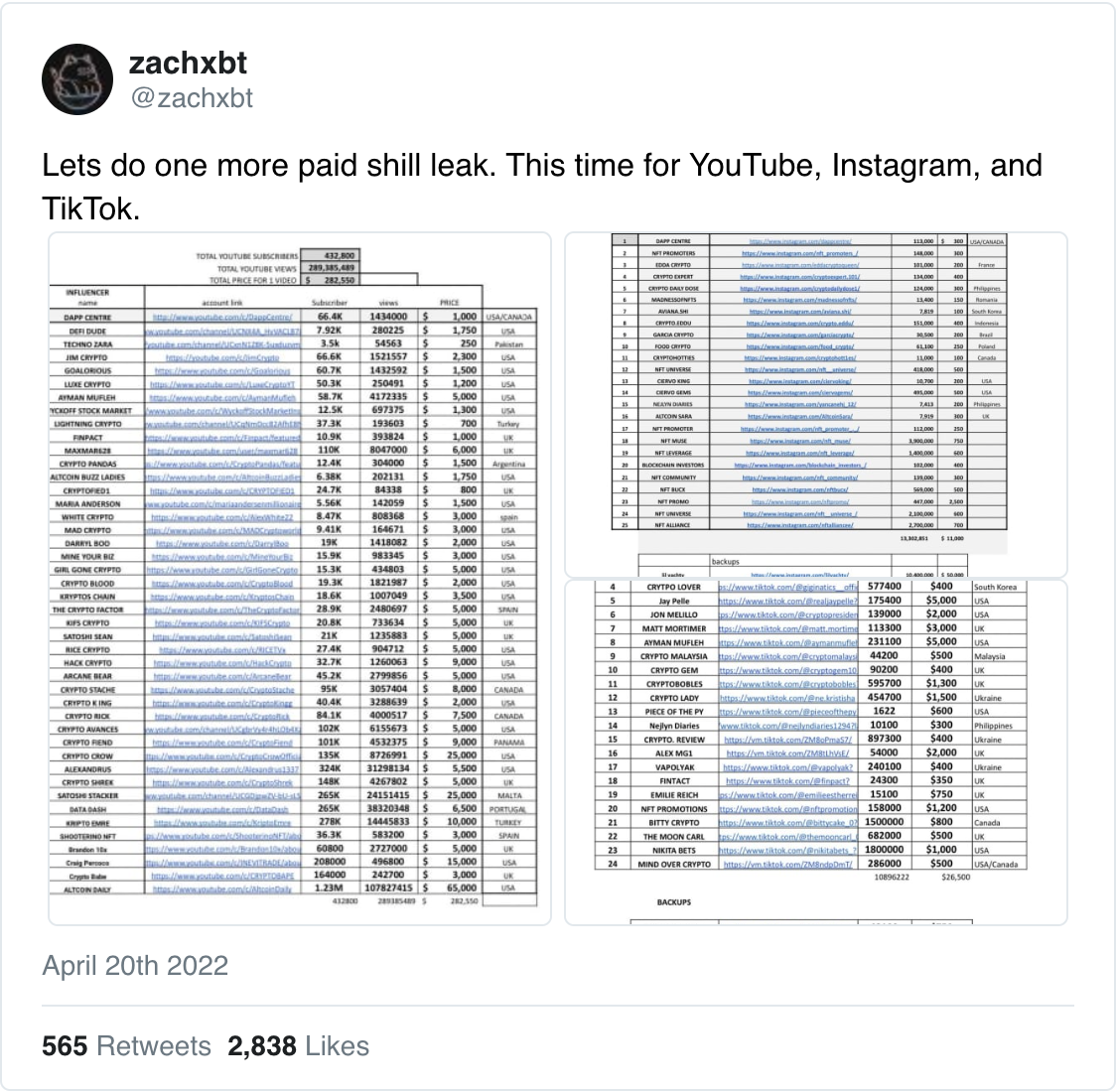Screen dimensions: 1118x1092
Task: View the 2,838 Likes list
Action: point(298,1046)
